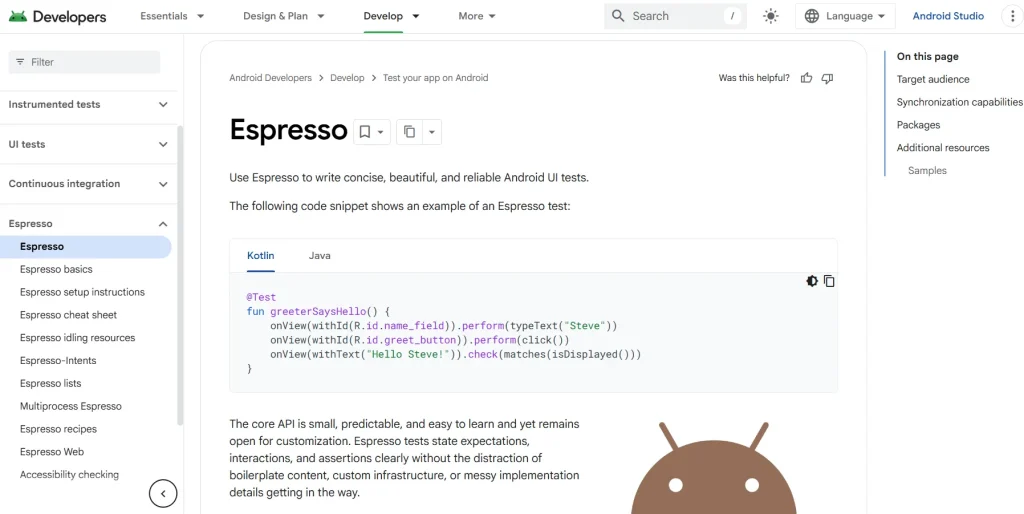Click the sidebar vertical scrollbar
This screenshot has height=514, width=1024.
(x=180, y=274)
